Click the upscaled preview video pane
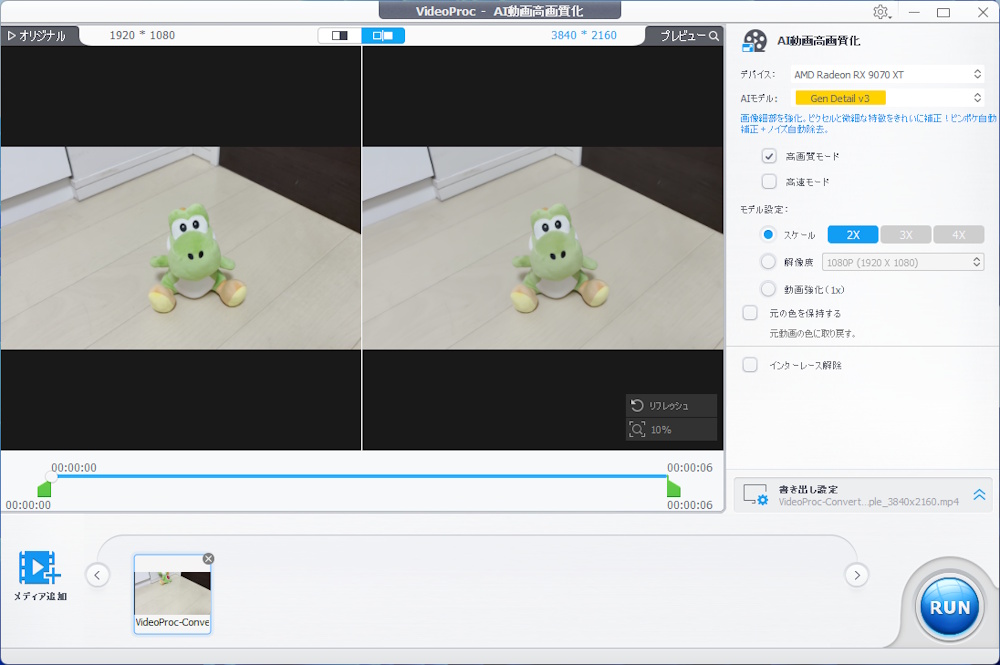 (543, 248)
